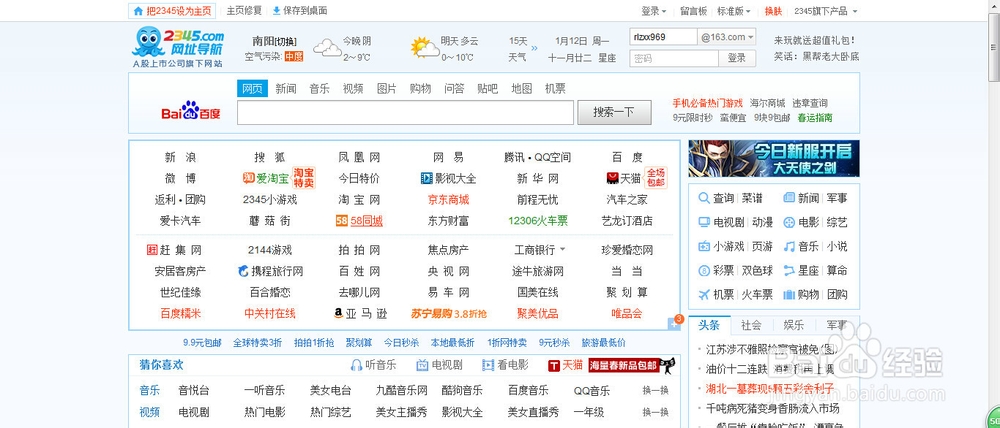1000x428 pixels.
Task: Expand the 工商银行 dropdown arrow
Action: click(x=562, y=249)
